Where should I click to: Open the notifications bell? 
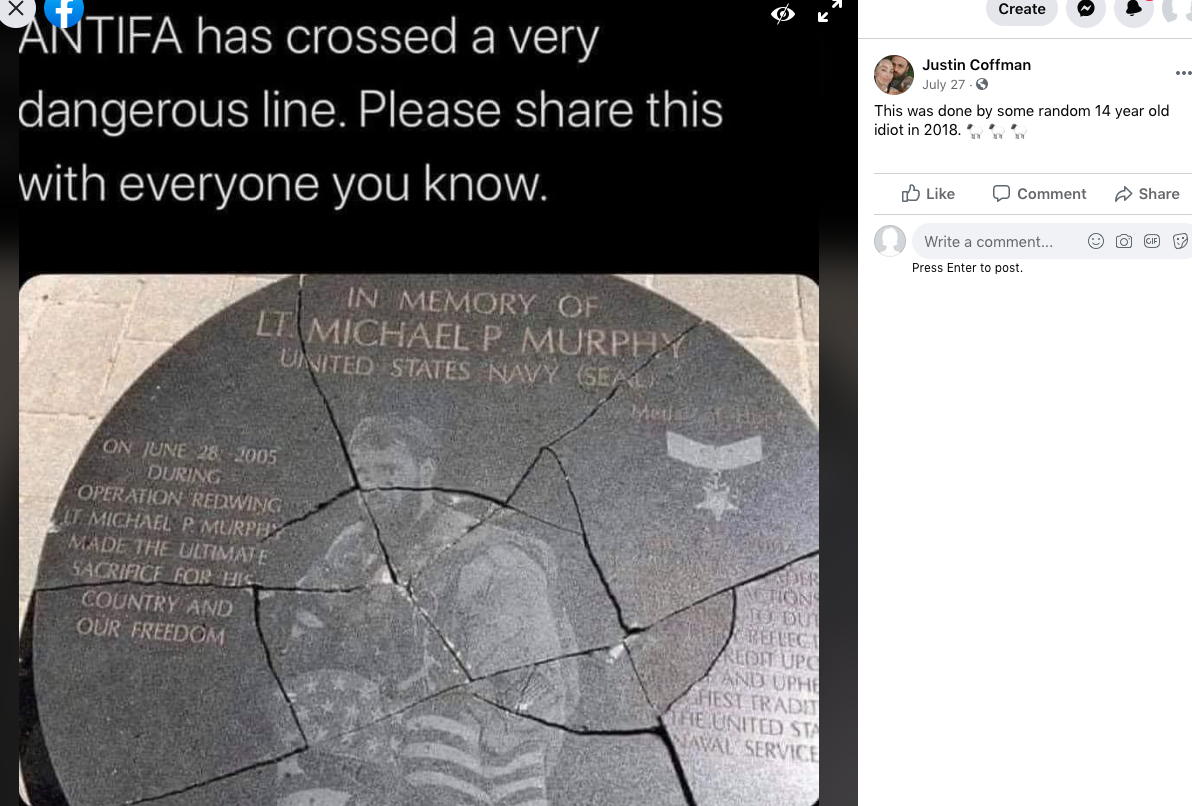pos(1133,10)
